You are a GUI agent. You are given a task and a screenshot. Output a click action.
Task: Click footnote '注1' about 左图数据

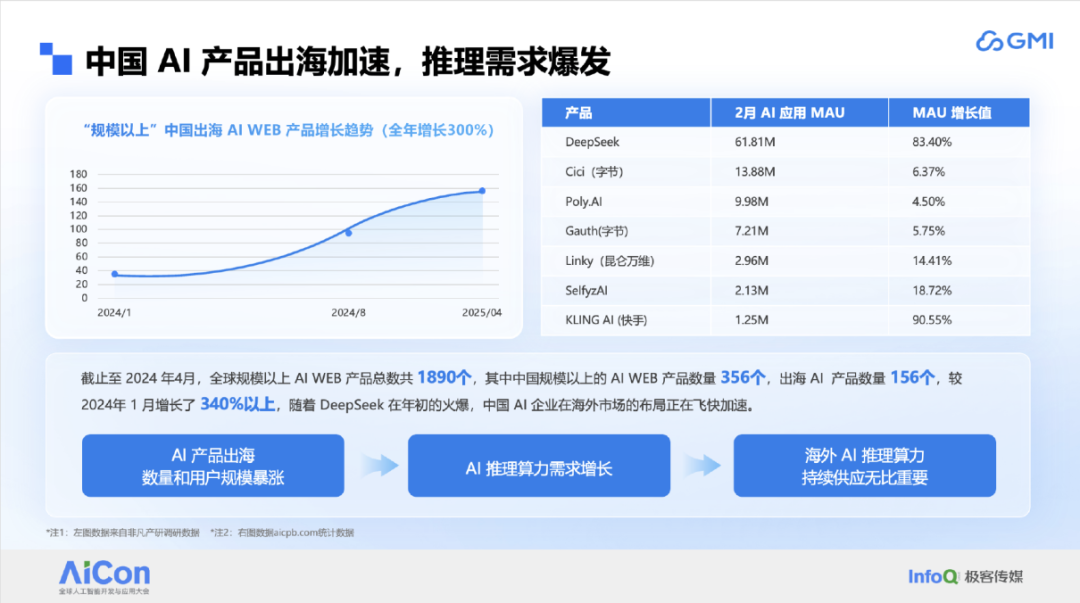click(123, 533)
